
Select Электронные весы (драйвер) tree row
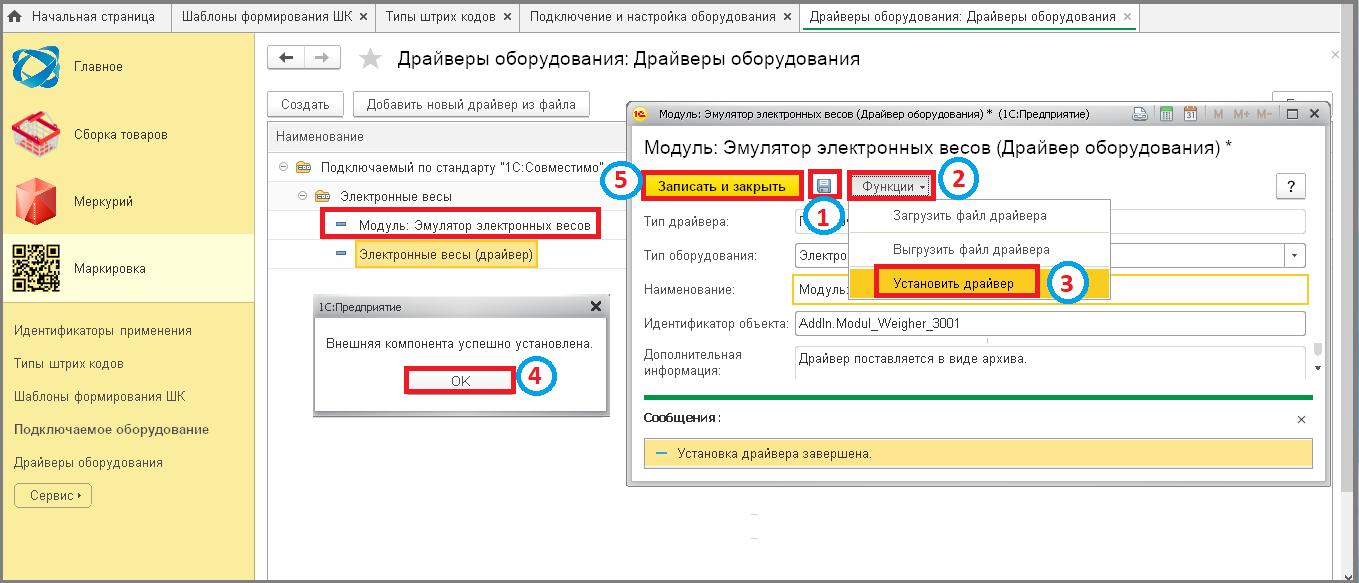[445, 254]
